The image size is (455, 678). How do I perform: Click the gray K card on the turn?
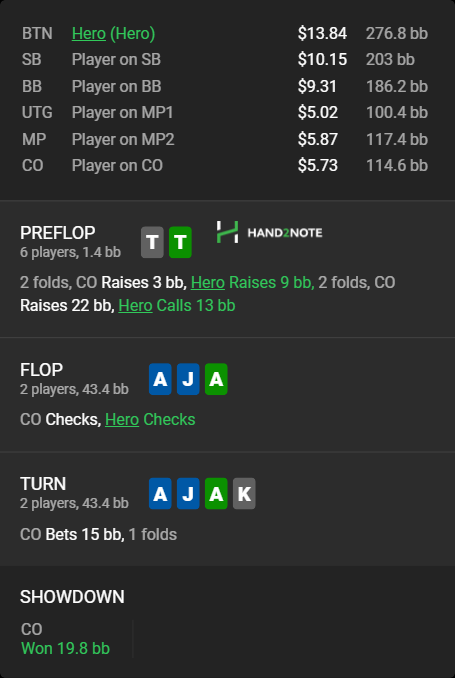244,493
